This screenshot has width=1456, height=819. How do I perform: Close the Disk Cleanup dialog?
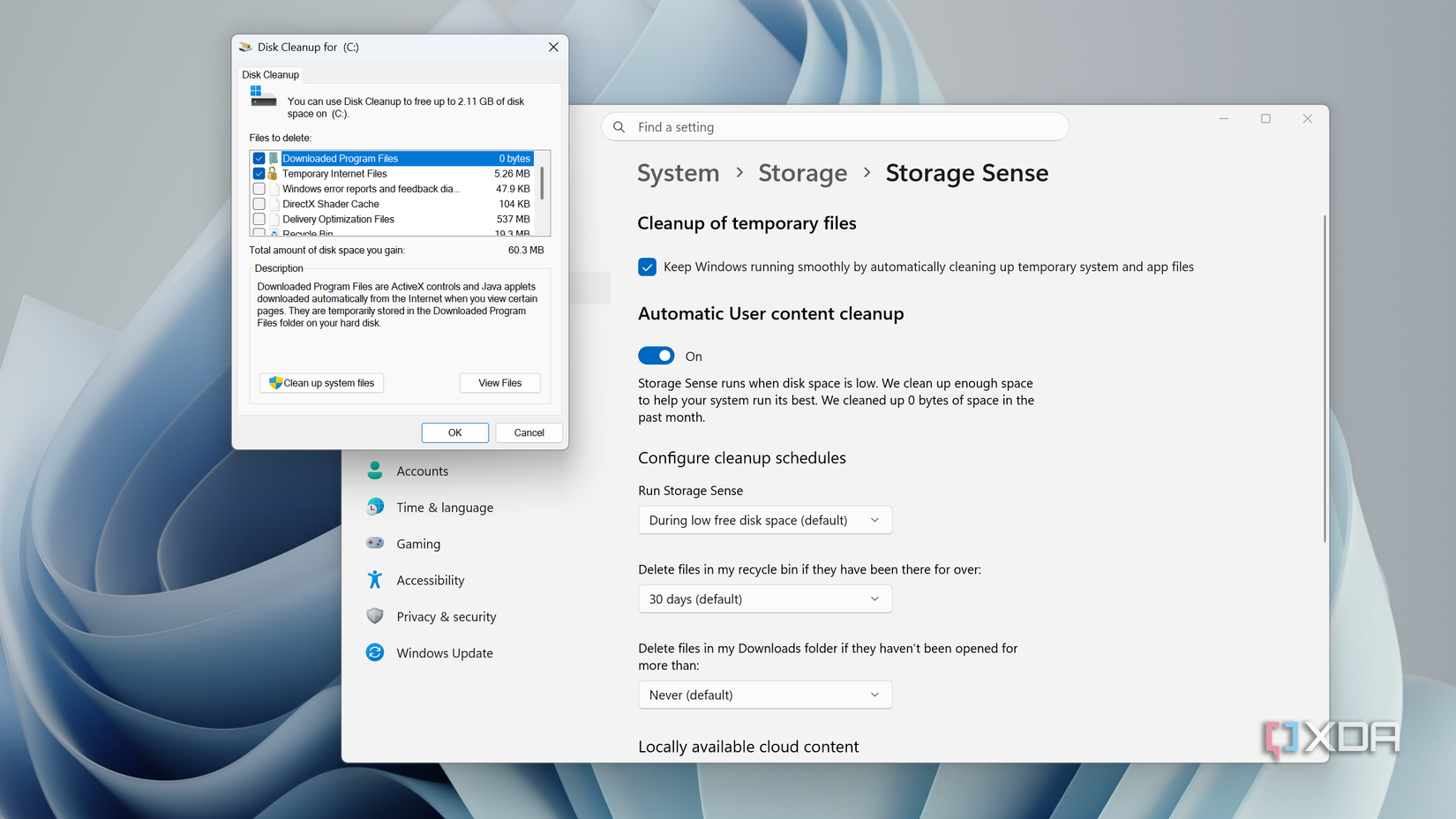tap(553, 47)
